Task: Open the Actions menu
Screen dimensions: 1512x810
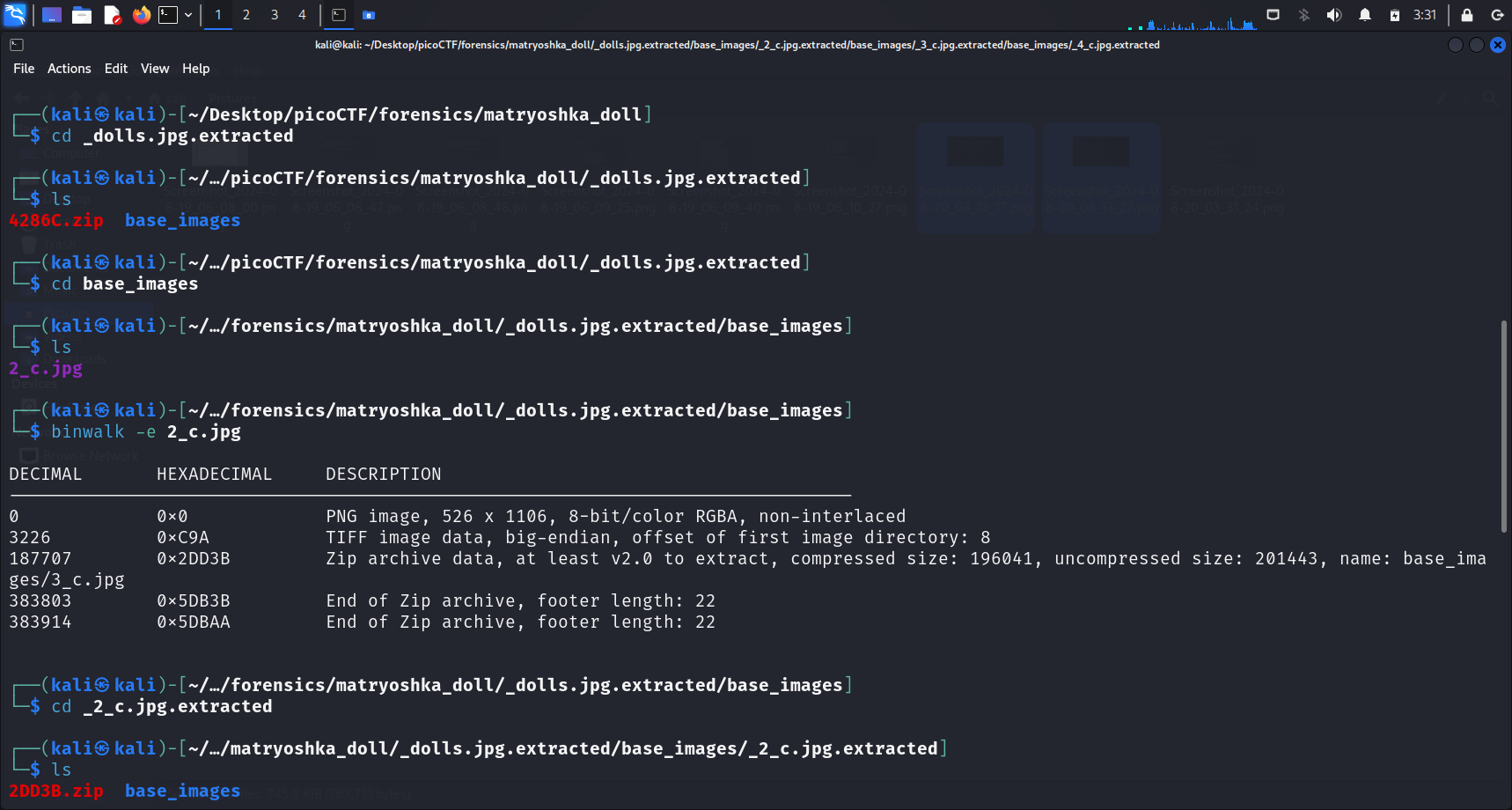Action: (x=69, y=69)
